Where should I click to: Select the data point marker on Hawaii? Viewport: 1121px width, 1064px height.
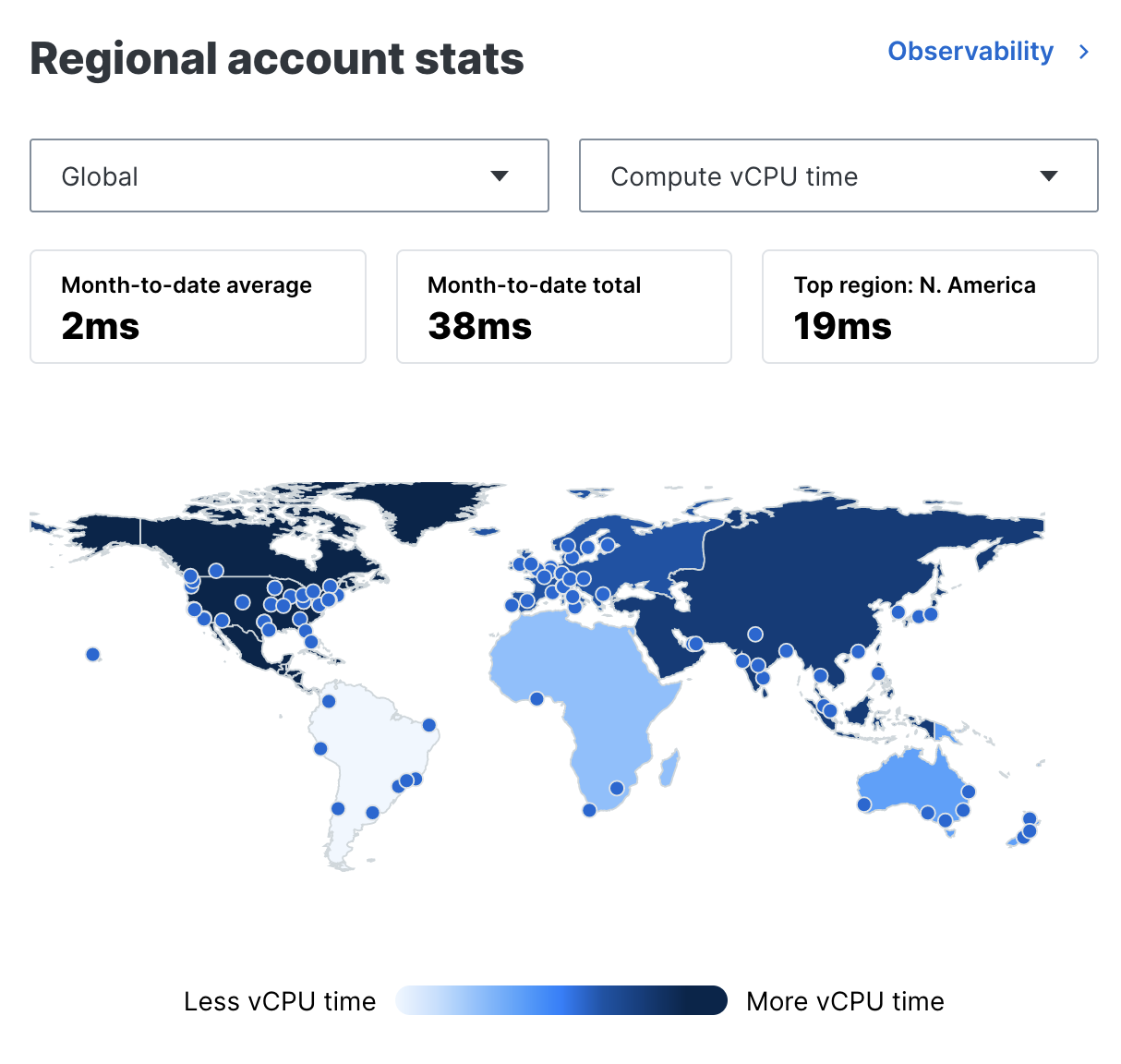(92, 654)
